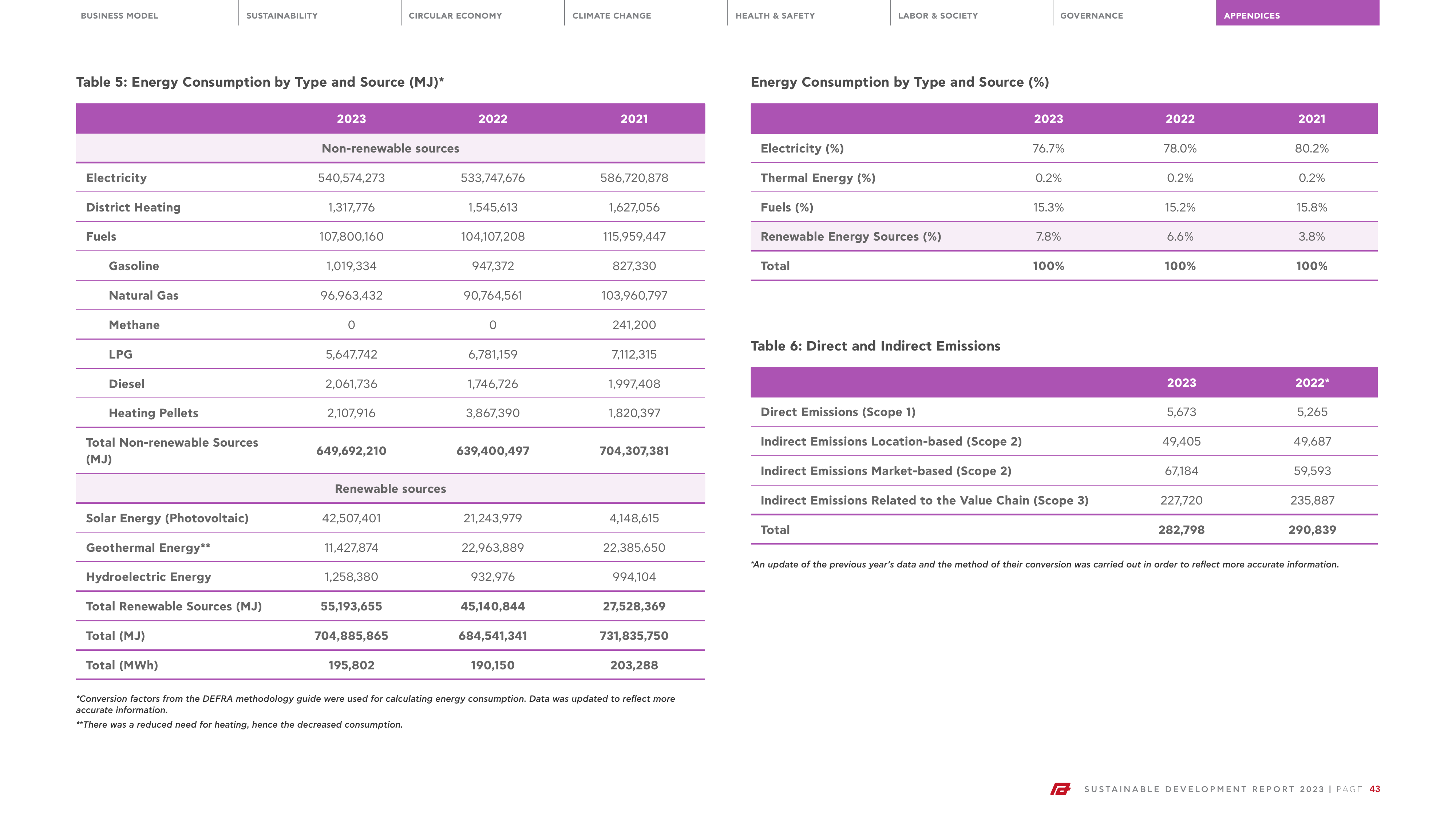Screen dimensions: 1456x819
Task: Click the DEFRA conversion factors footnote
Action: click(x=375, y=704)
